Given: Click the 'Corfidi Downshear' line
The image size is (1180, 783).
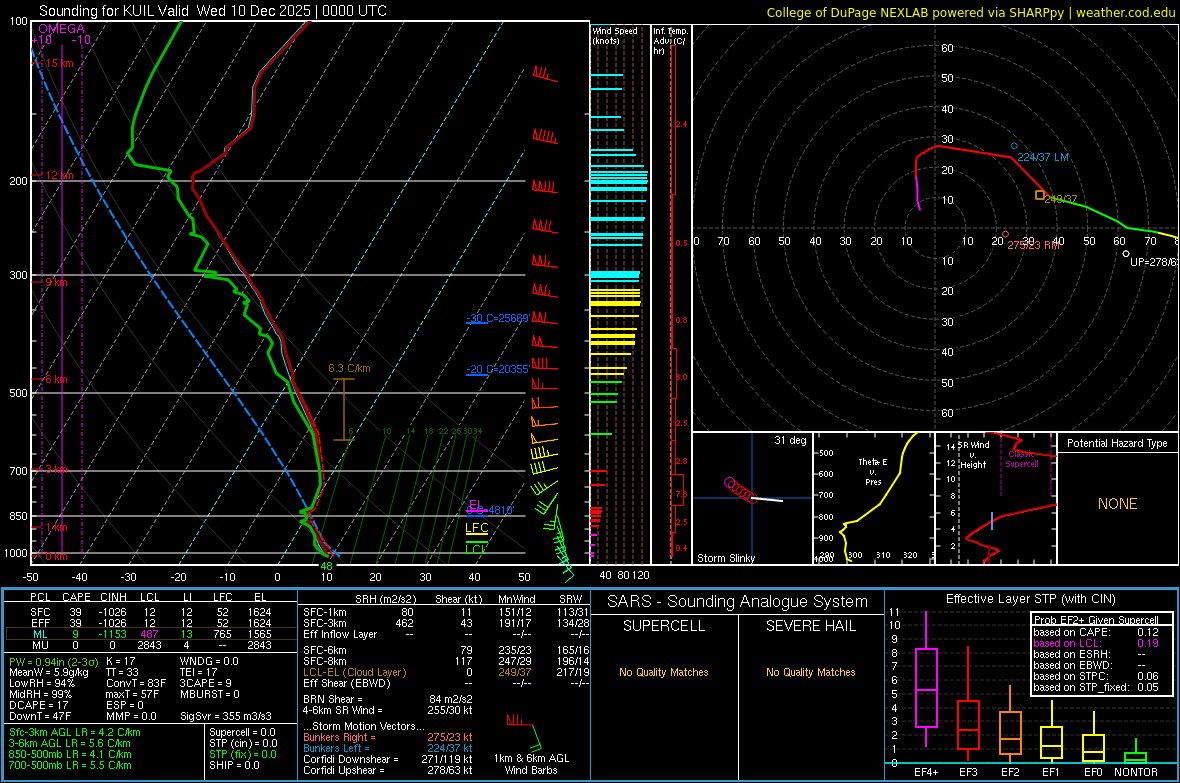Looking at the screenshot, I should click(388, 759).
